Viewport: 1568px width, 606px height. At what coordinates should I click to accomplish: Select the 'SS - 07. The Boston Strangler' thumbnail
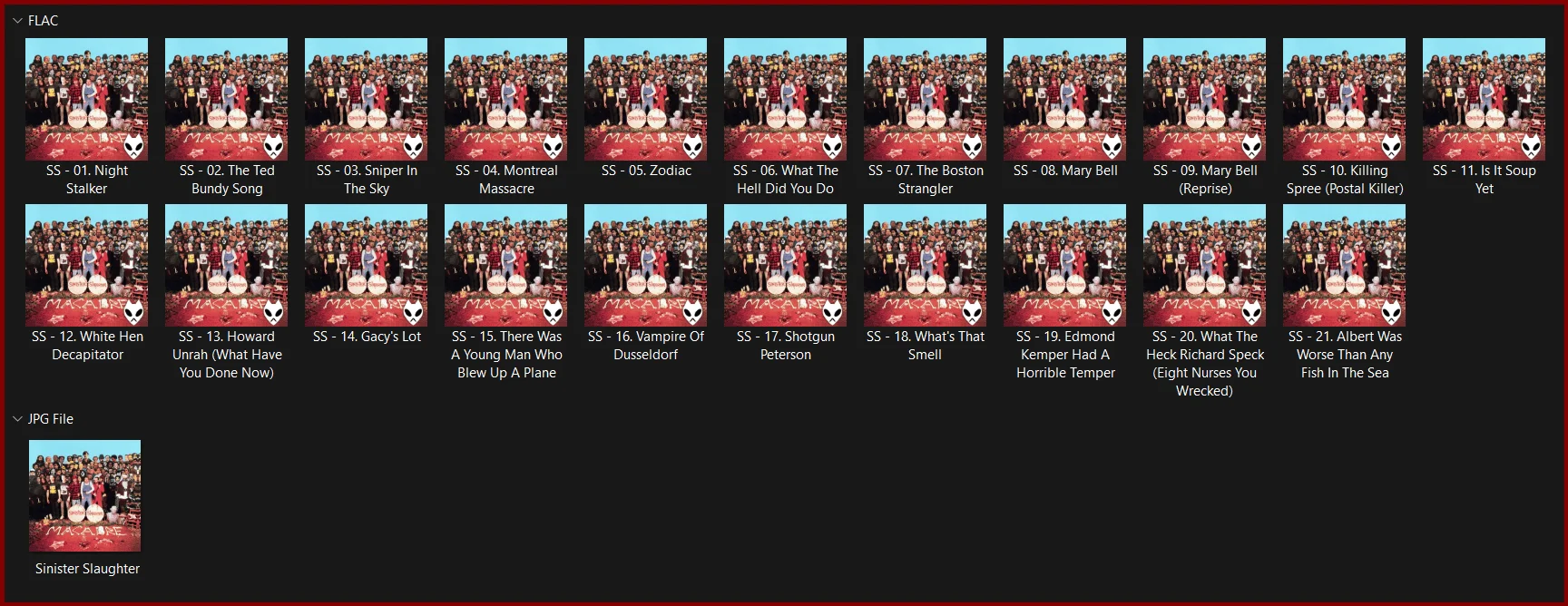926,99
